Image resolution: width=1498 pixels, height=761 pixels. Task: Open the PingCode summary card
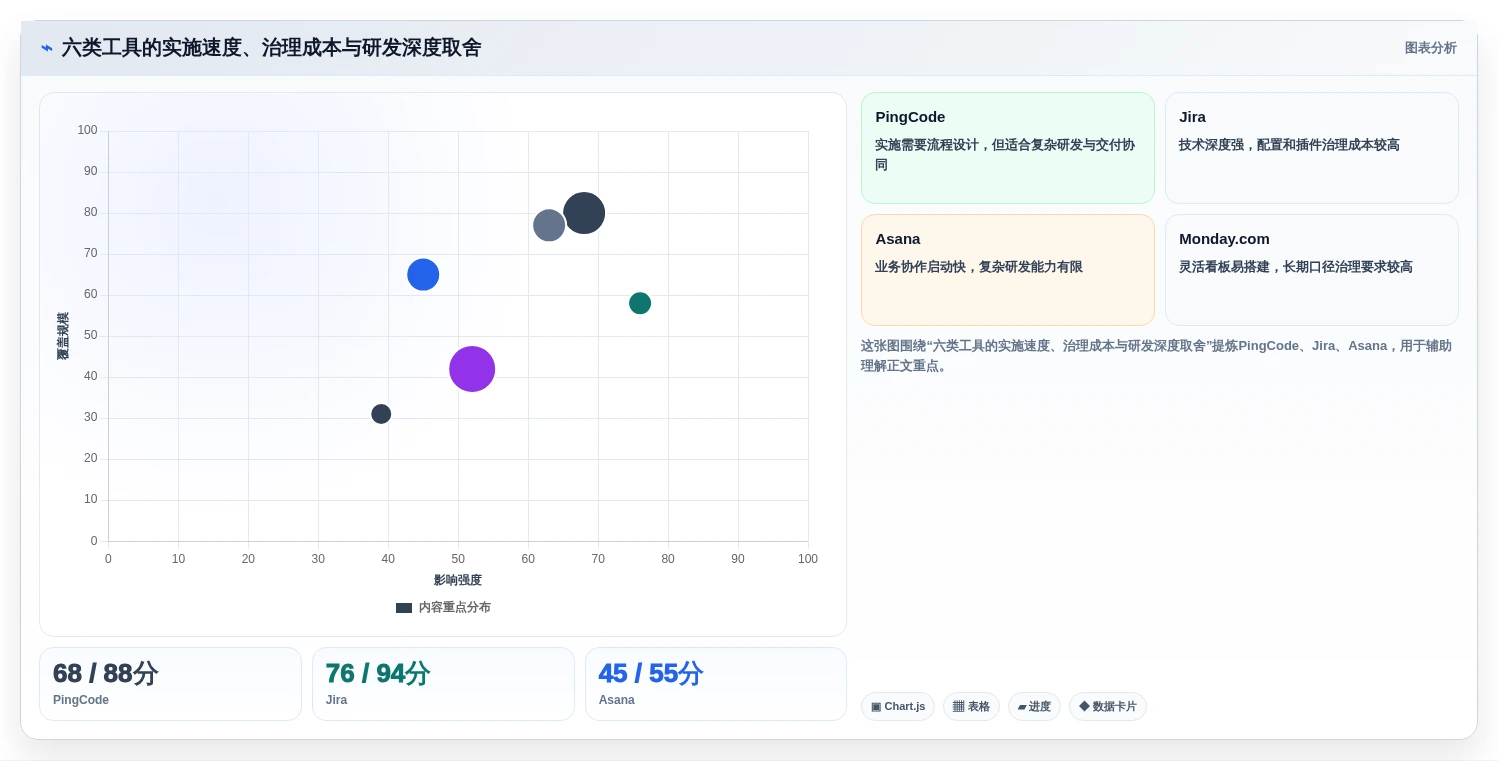coord(1007,148)
